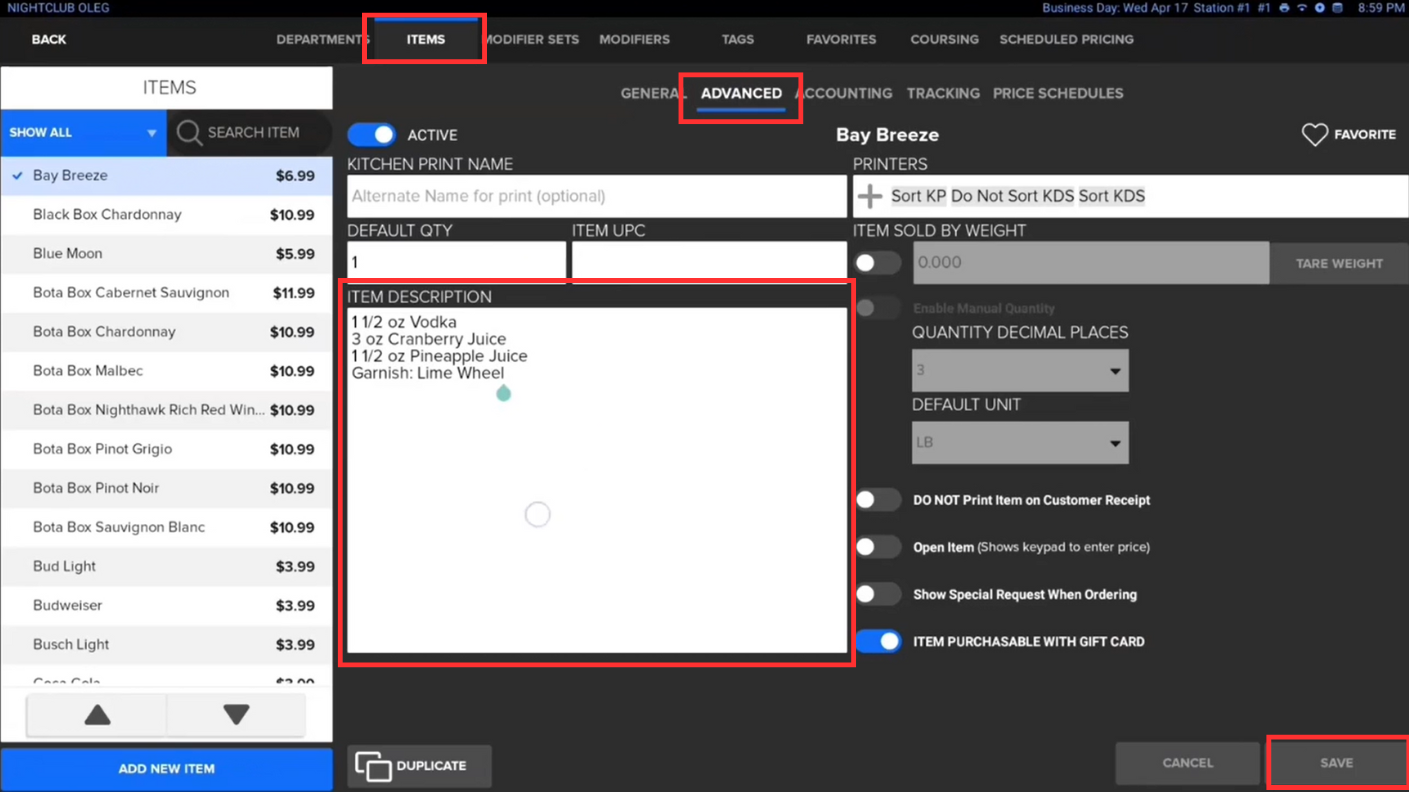Click the Duplicate item icon
The width and height of the screenshot is (1409, 792).
373,766
